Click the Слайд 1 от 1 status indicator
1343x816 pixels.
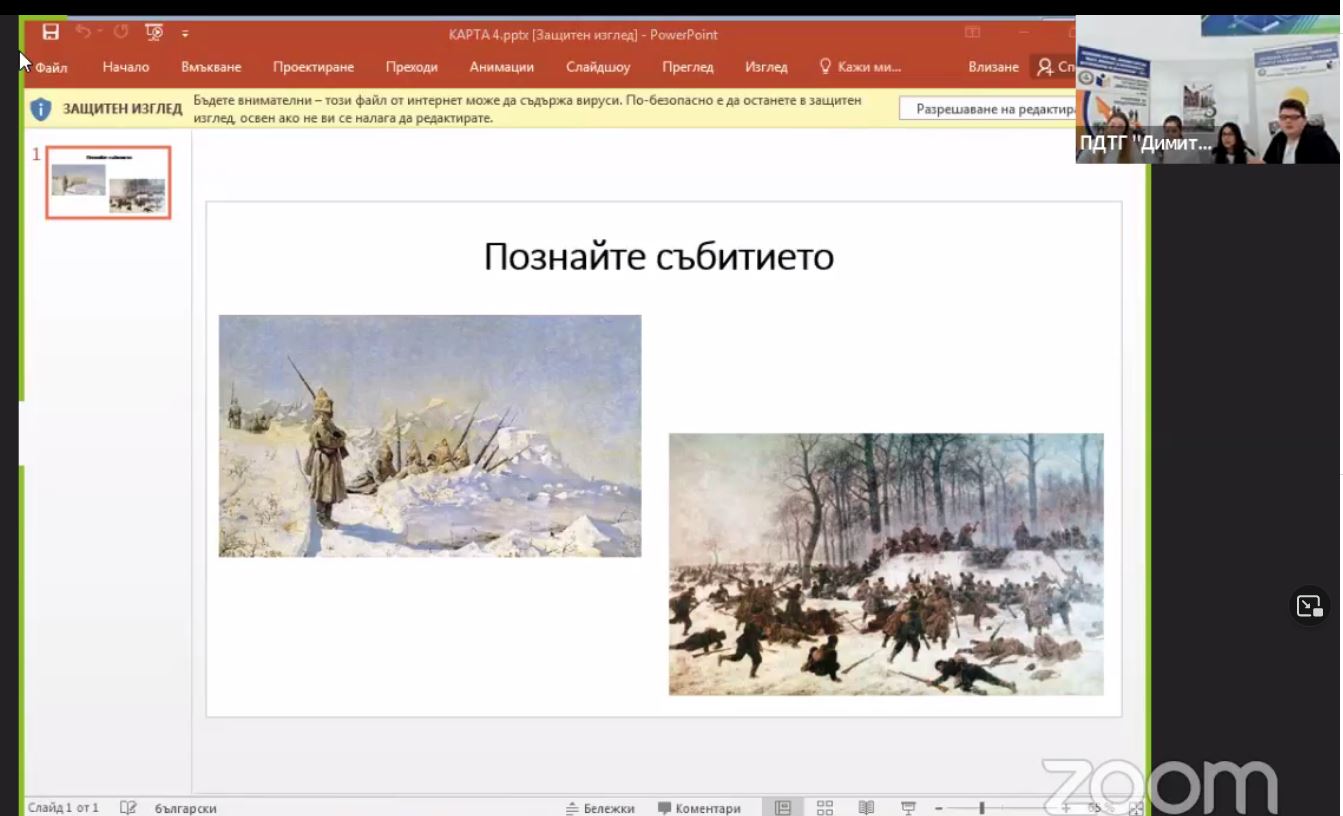pos(63,807)
